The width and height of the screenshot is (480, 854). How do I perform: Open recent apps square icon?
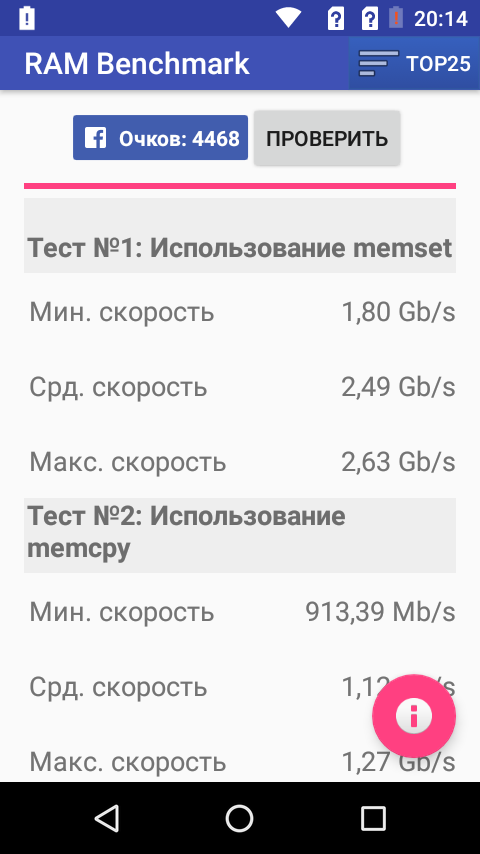(x=373, y=818)
